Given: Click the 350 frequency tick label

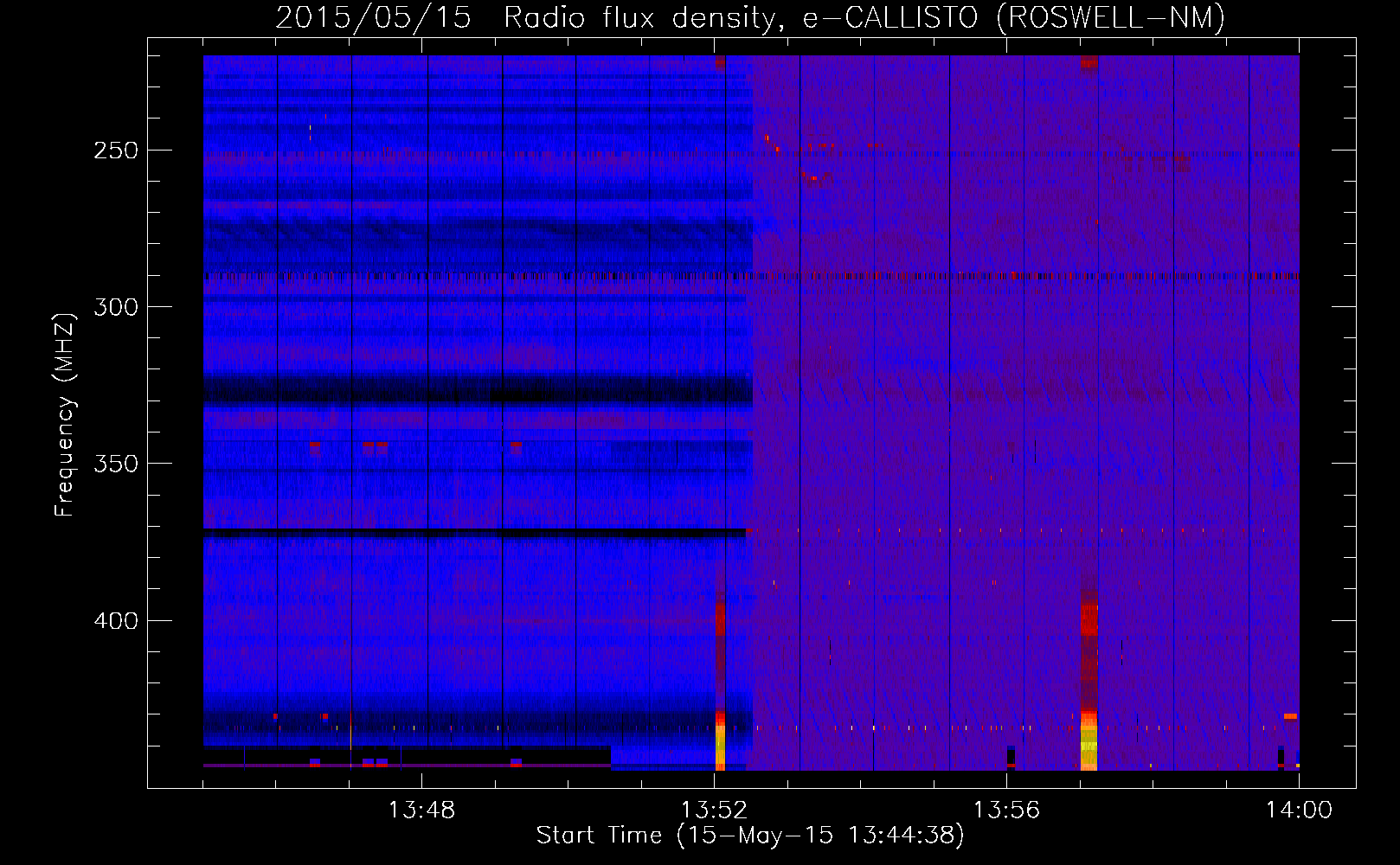Looking at the screenshot, I should pyautogui.click(x=116, y=464).
